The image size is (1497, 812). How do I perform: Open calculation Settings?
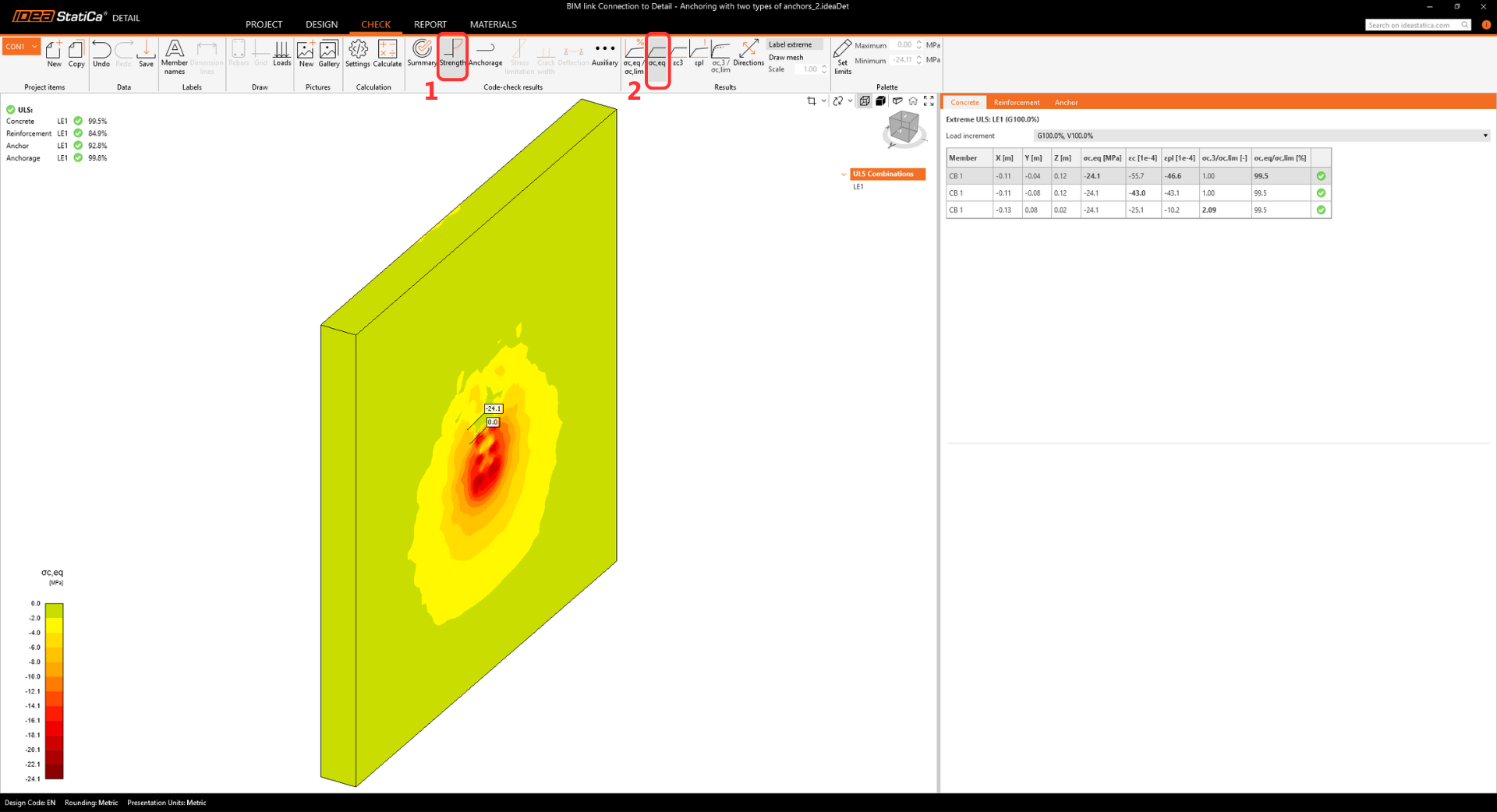(358, 54)
